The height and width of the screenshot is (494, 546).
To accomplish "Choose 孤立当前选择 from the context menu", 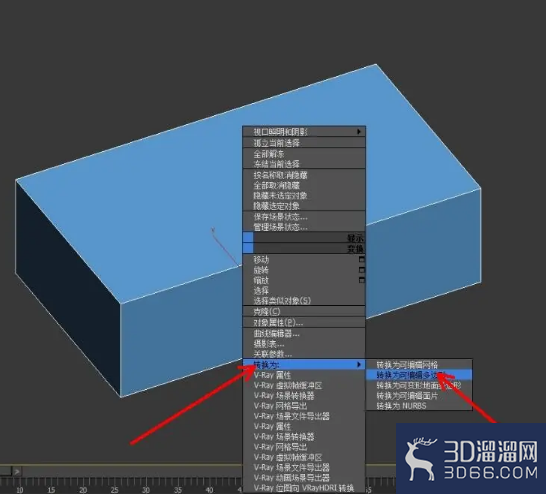I will click(x=304, y=143).
